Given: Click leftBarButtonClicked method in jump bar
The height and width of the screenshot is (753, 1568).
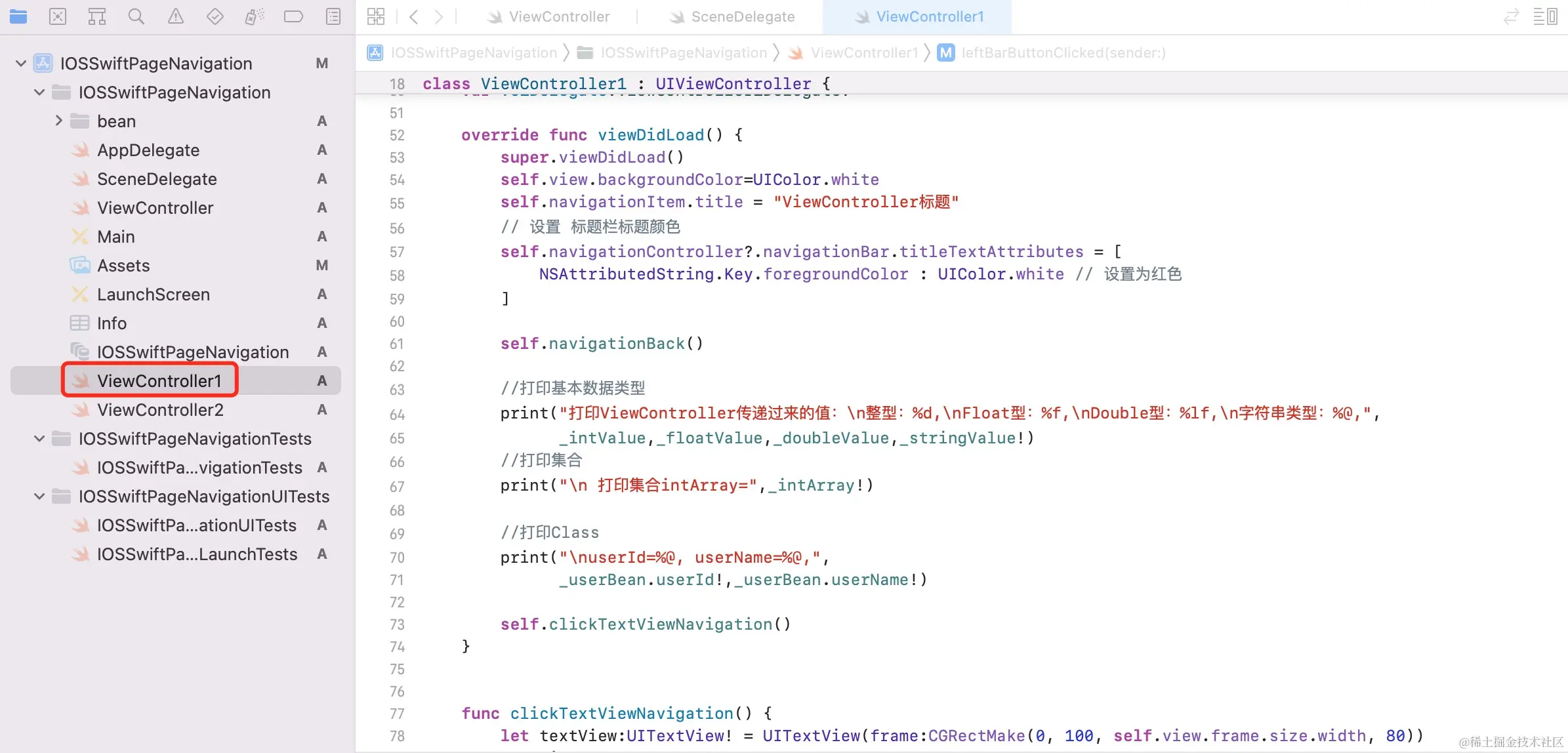Looking at the screenshot, I should click(x=1063, y=52).
